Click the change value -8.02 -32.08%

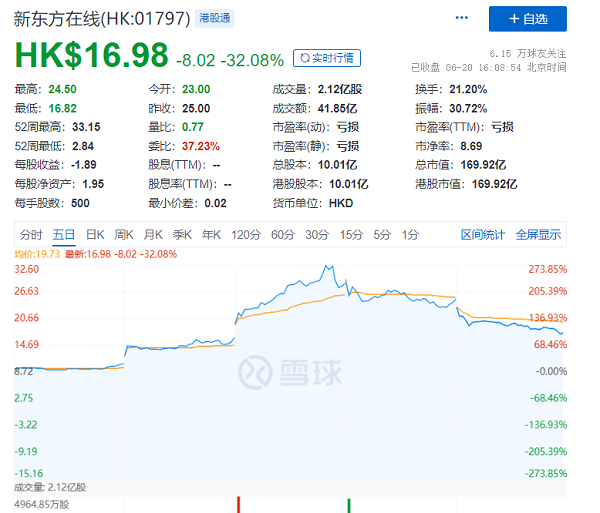230,60
